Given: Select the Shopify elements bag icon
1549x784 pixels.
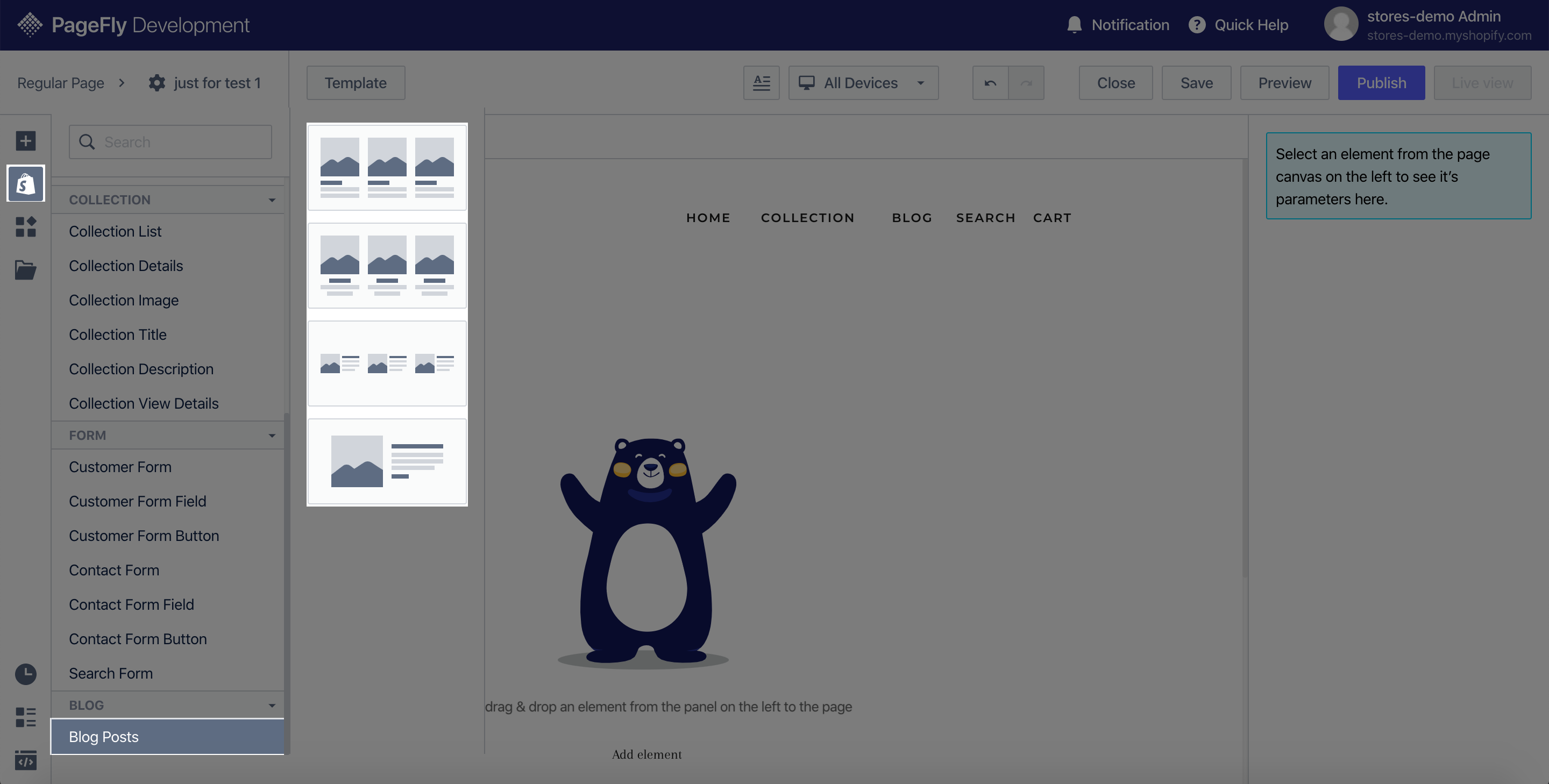Looking at the screenshot, I should coord(25,183).
